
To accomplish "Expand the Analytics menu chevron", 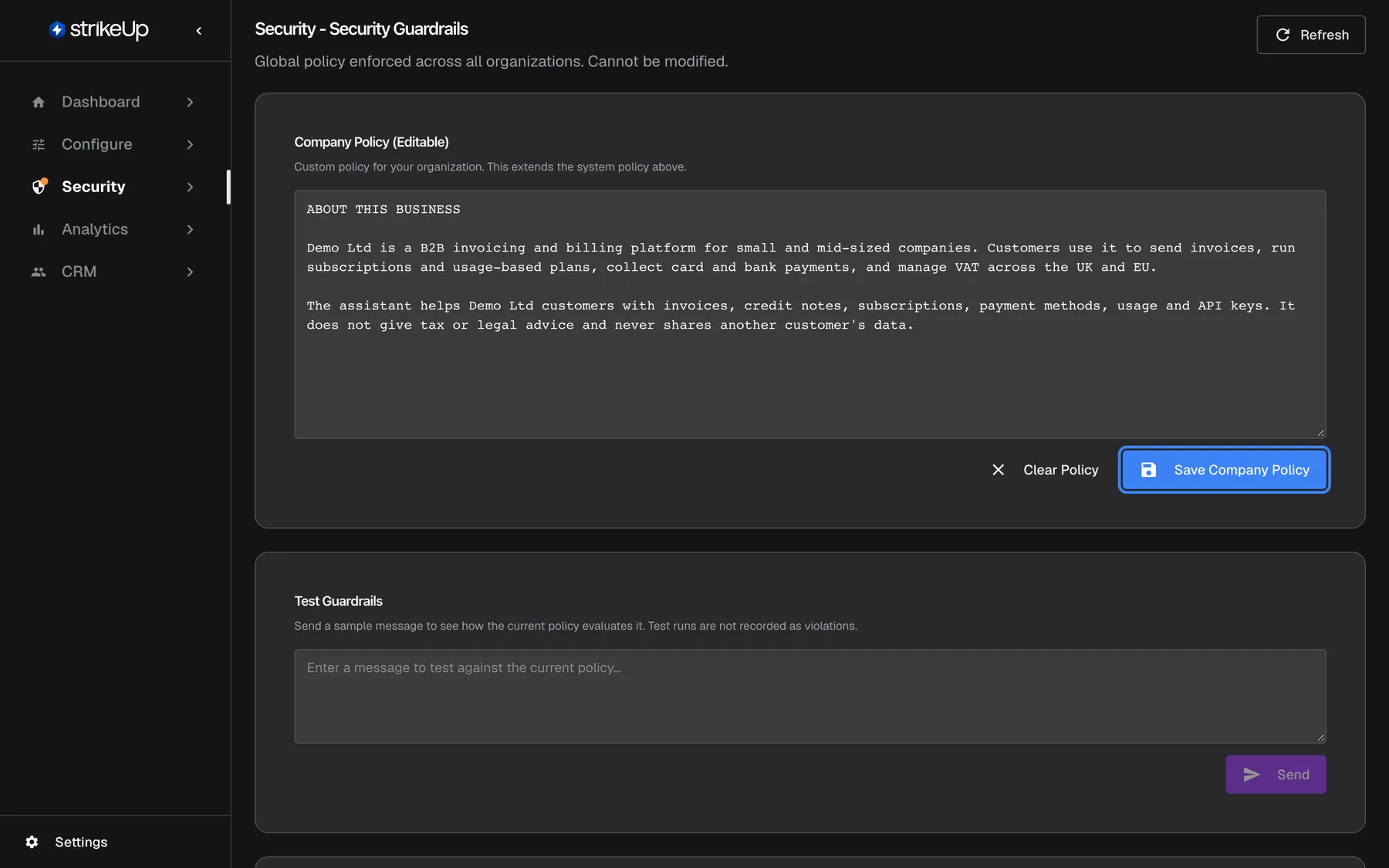I will (x=190, y=229).
